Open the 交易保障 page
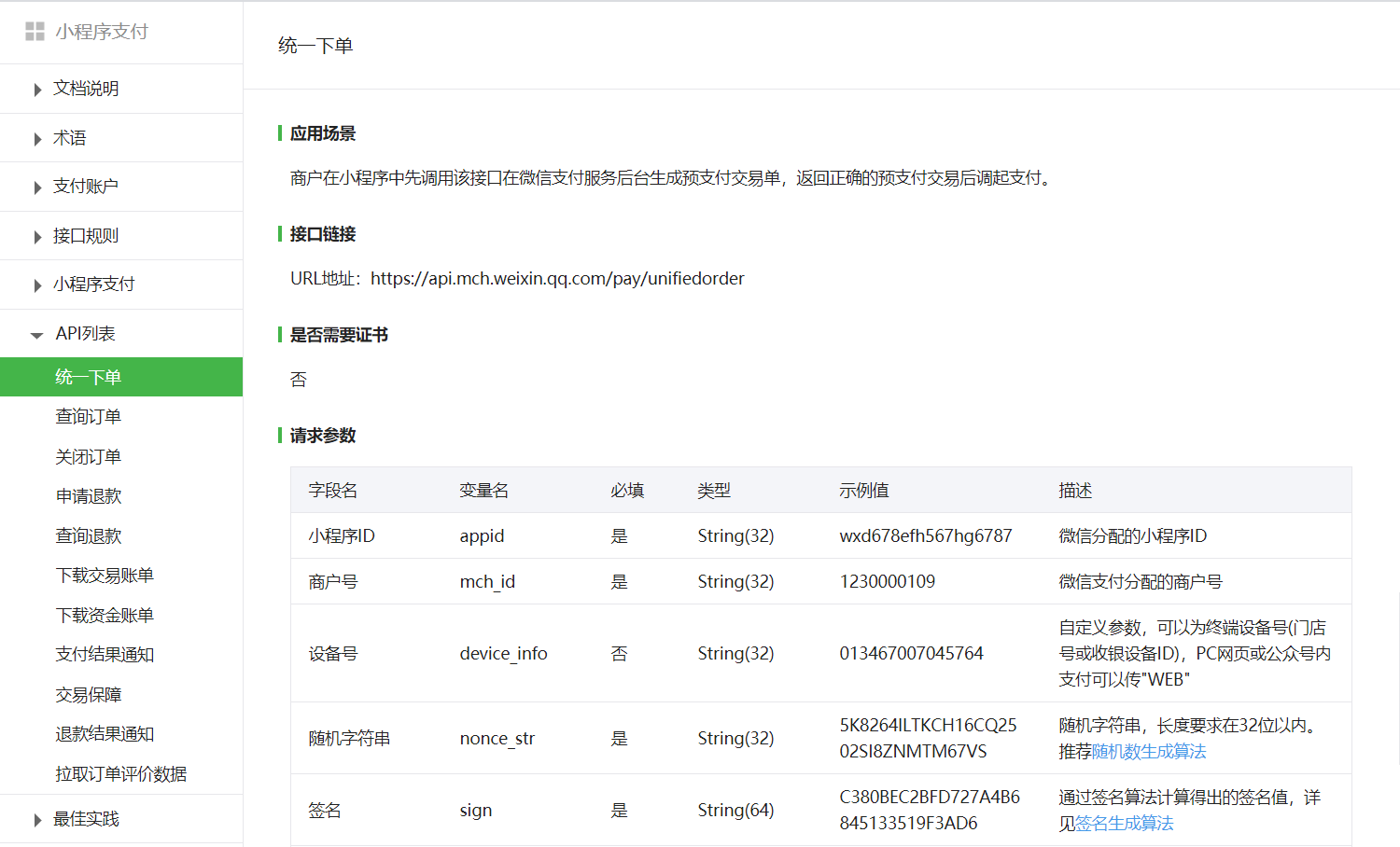The height and width of the screenshot is (847, 1400). point(89,695)
